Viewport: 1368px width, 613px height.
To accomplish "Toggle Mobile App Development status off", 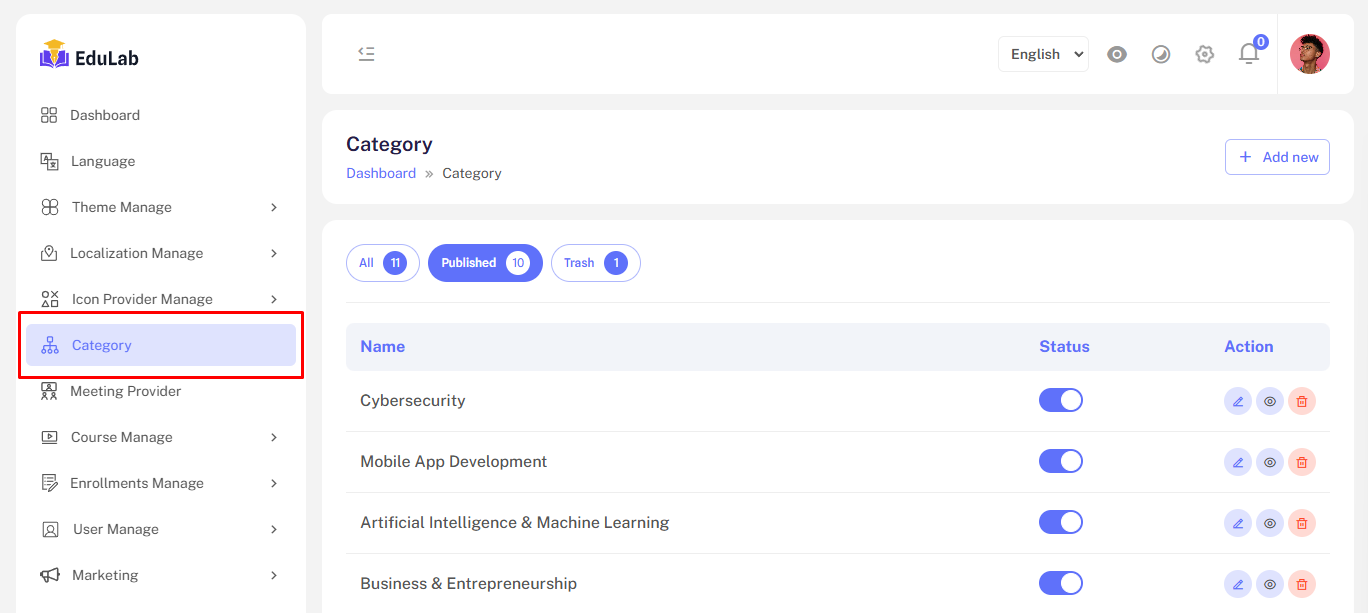I will [x=1061, y=462].
